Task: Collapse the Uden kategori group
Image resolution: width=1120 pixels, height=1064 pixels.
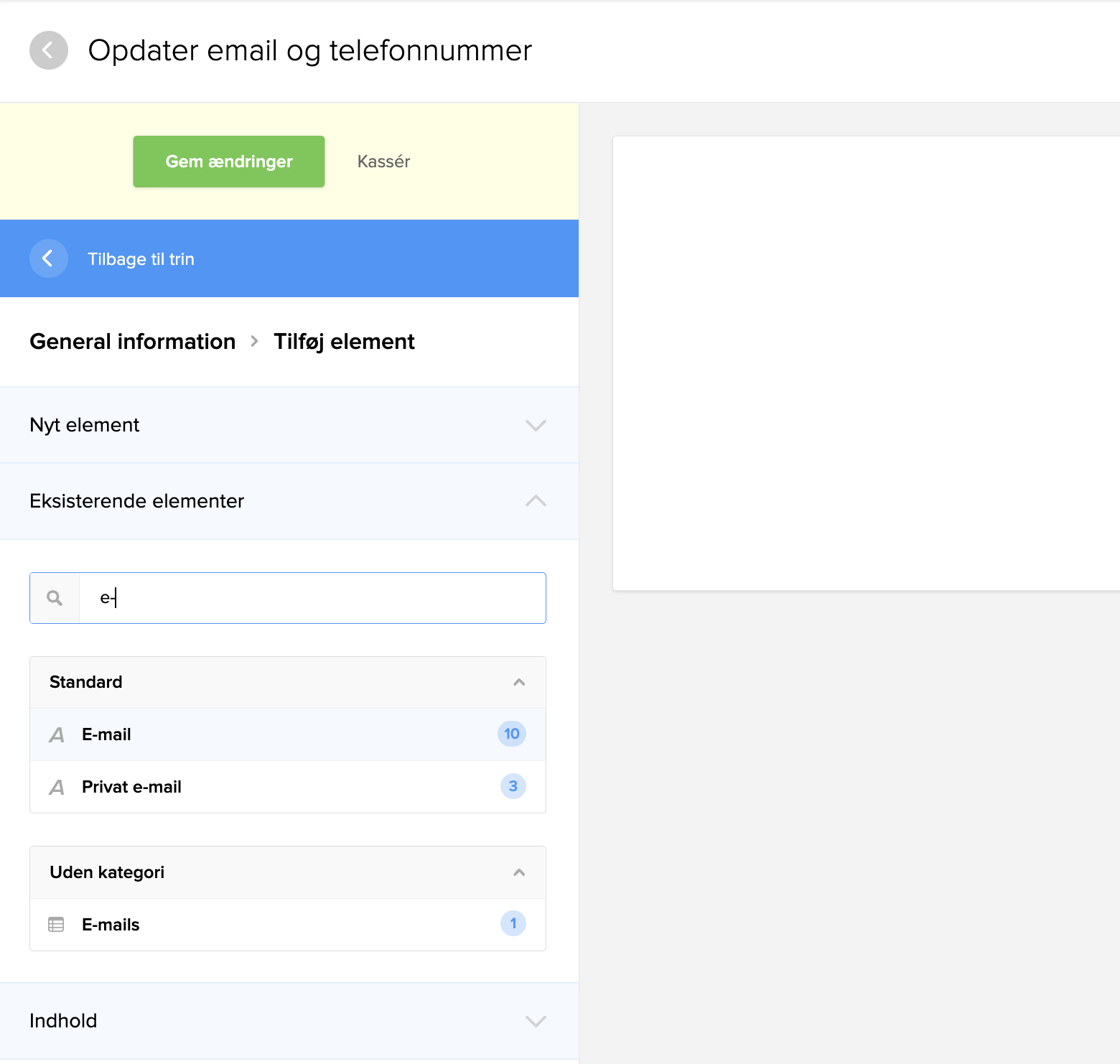Action: [x=519, y=872]
